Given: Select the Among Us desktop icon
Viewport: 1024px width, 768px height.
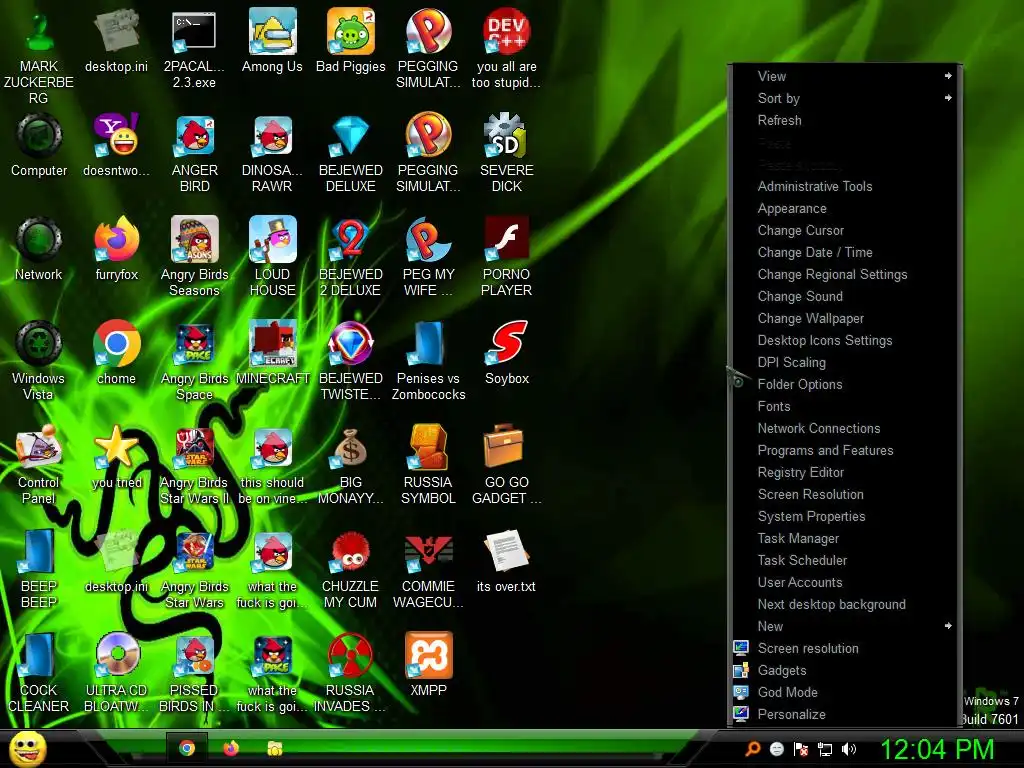Looking at the screenshot, I should click(x=272, y=40).
